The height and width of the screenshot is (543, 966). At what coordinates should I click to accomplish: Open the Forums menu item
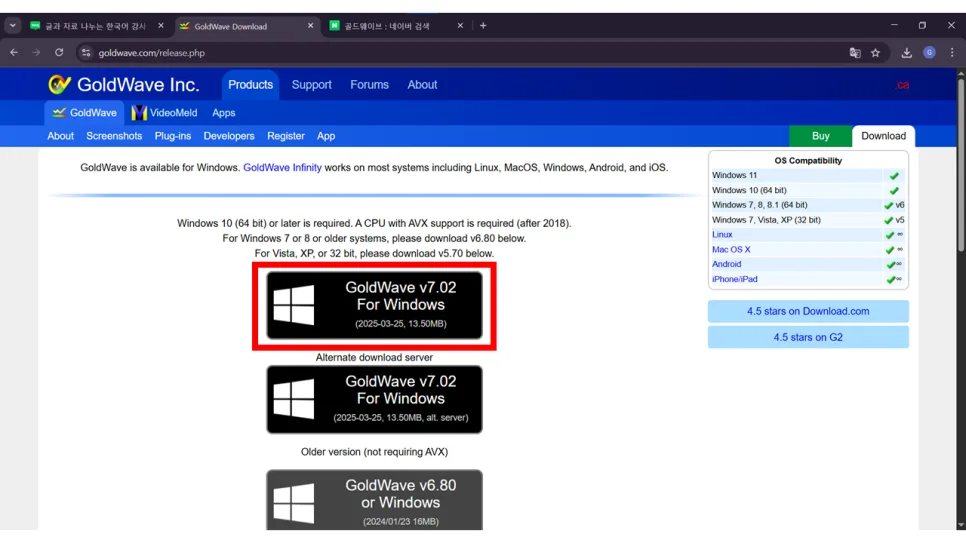[x=370, y=85]
